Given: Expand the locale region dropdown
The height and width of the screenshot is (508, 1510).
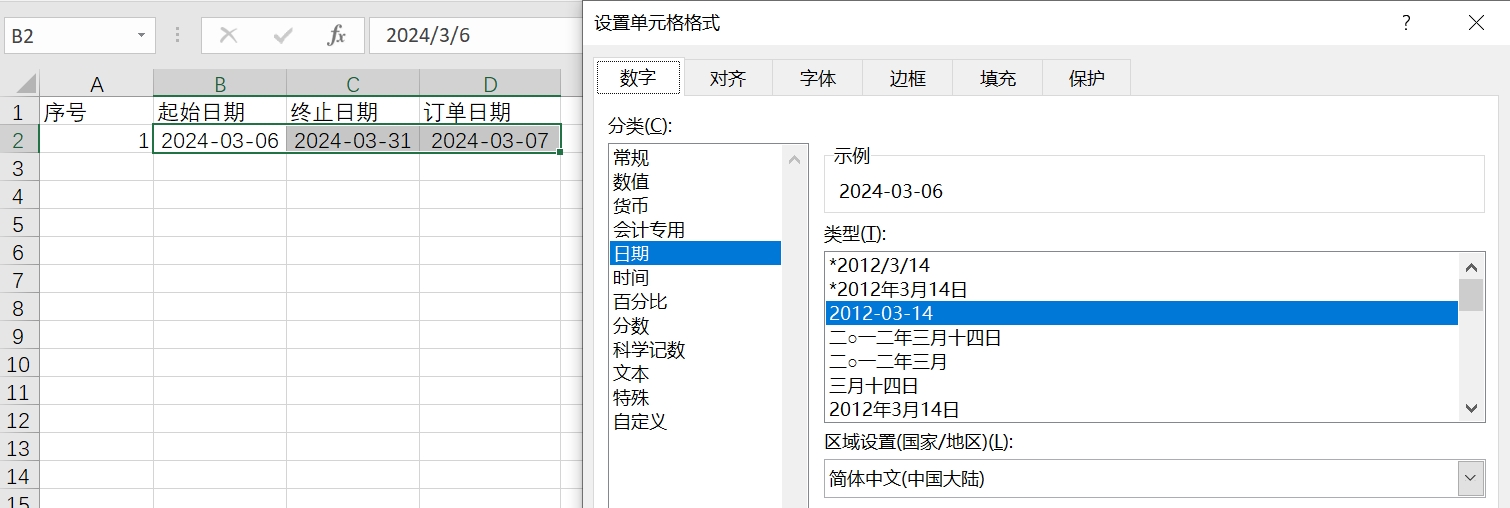Looking at the screenshot, I should (1470, 479).
